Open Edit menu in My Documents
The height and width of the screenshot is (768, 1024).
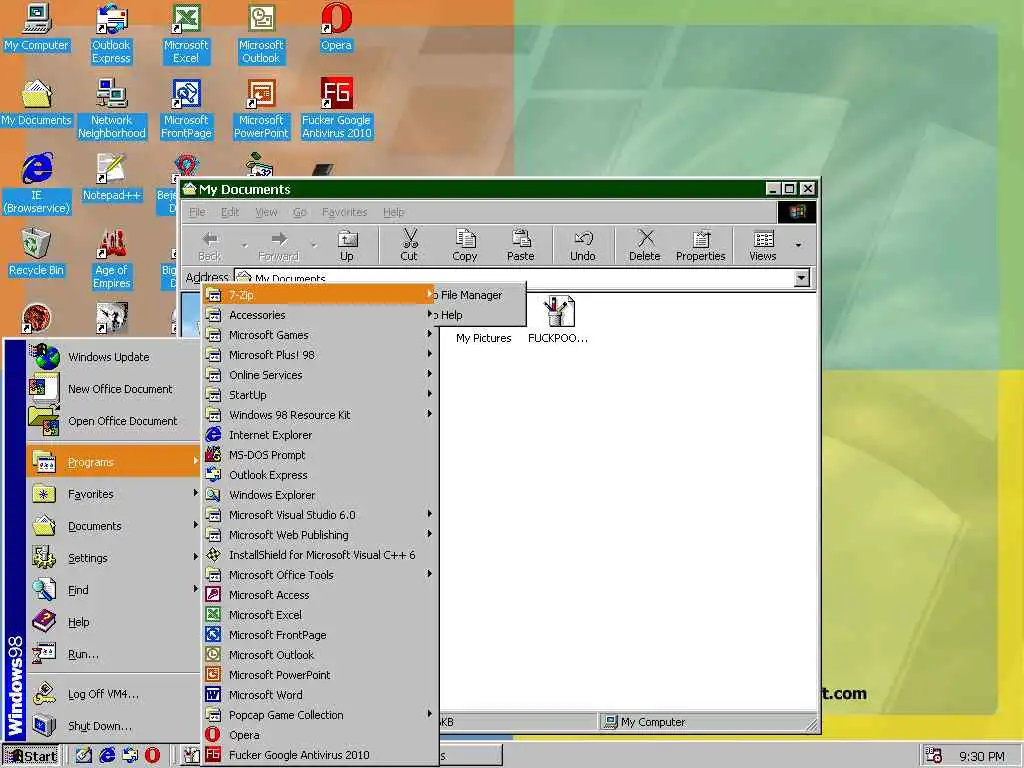230,212
